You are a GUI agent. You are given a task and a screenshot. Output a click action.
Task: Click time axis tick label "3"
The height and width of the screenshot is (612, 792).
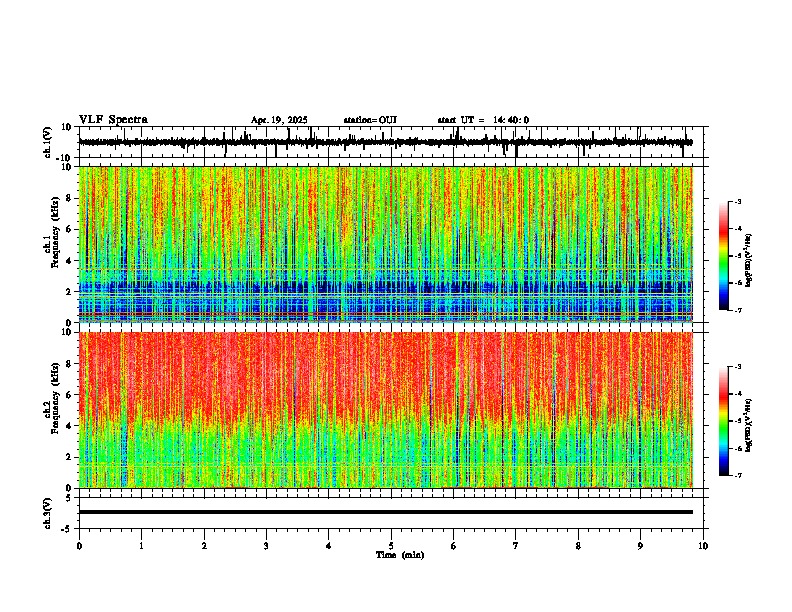[x=266, y=546]
